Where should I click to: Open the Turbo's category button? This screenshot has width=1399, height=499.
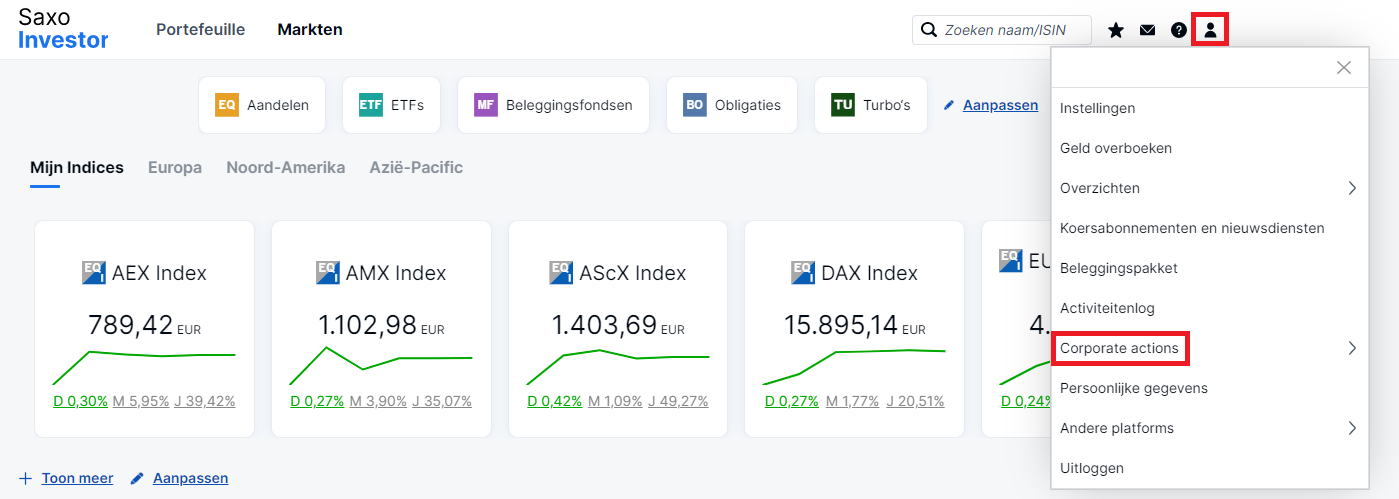point(871,105)
